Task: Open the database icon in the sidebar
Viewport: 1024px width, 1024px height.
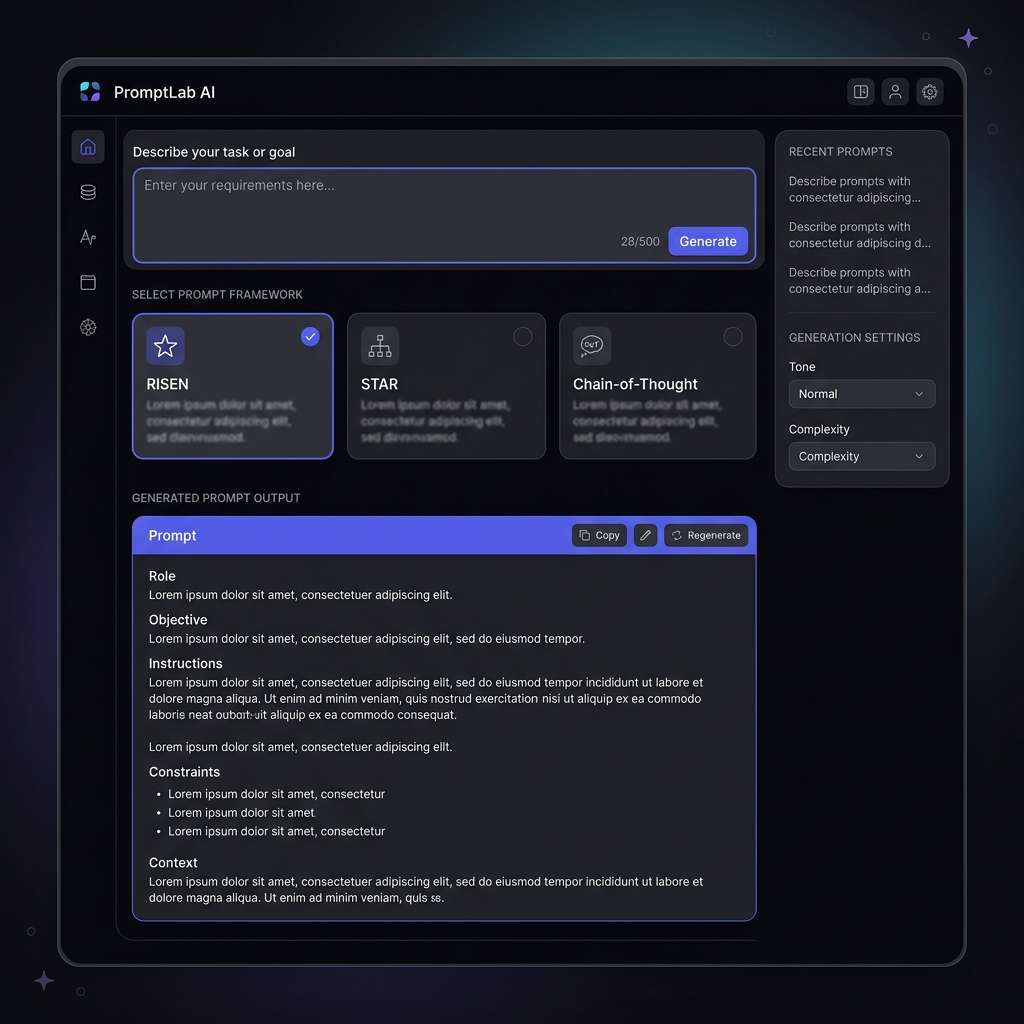Action: pos(88,191)
